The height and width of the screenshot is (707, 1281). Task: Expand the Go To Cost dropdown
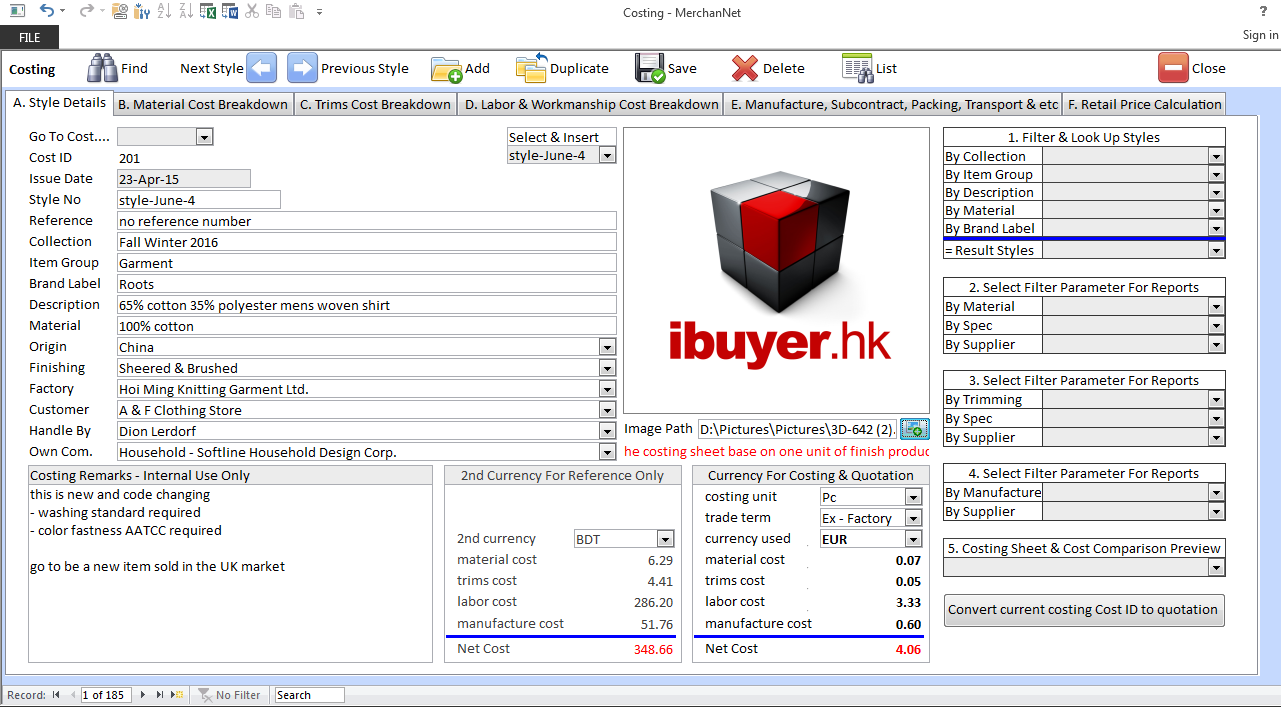tap(204, 137)
